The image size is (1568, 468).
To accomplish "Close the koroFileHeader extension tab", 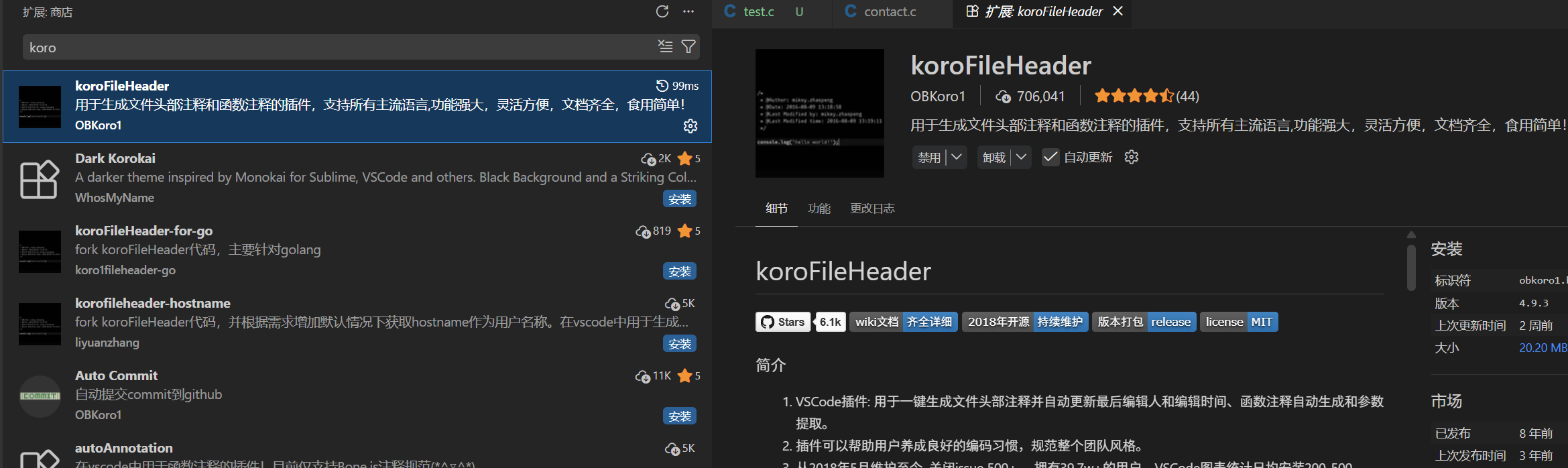I will coord(1118,11).
